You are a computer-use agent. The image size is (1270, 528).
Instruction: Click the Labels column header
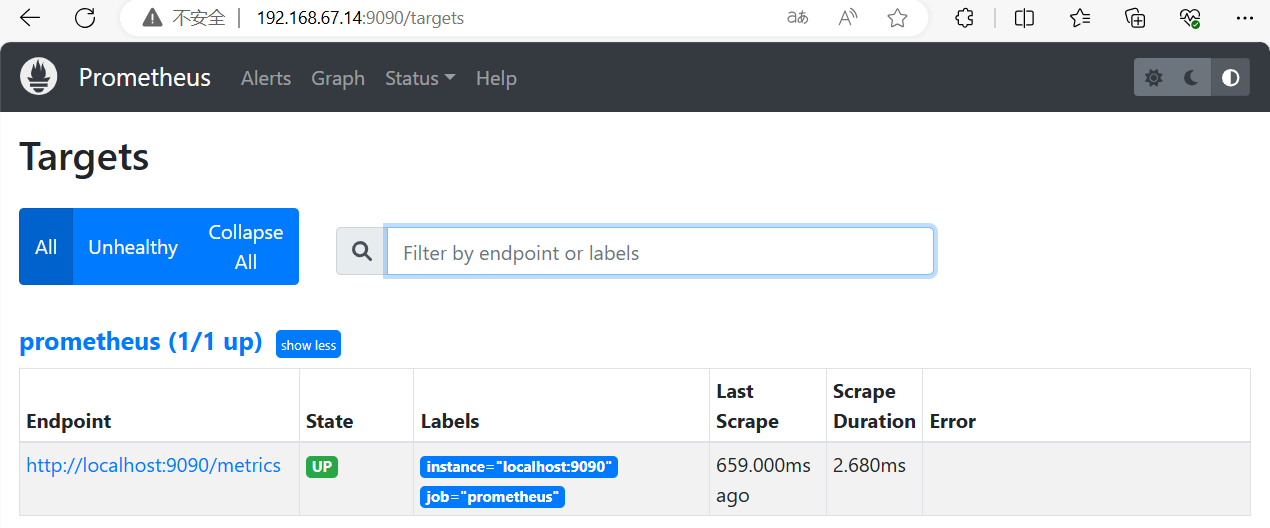point(450,421)
